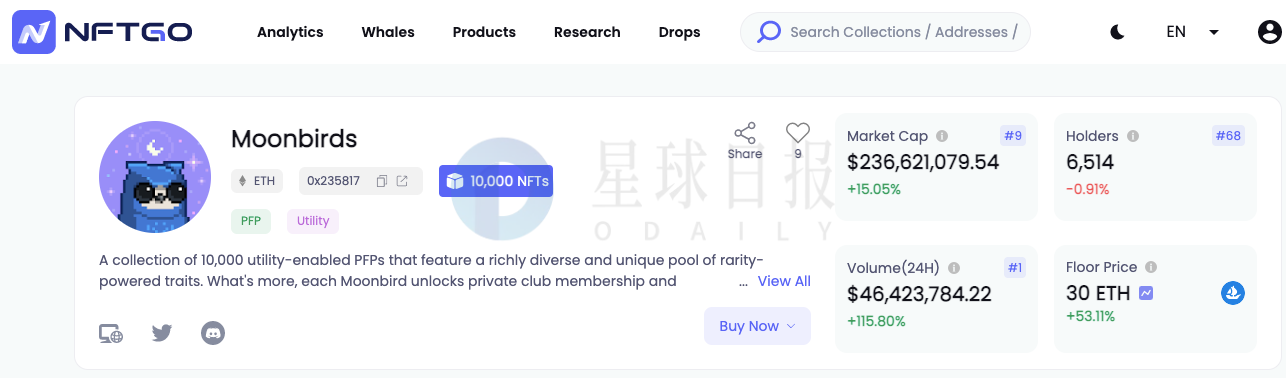
Task: Open the Whales menu
Action: coord(388,32)
